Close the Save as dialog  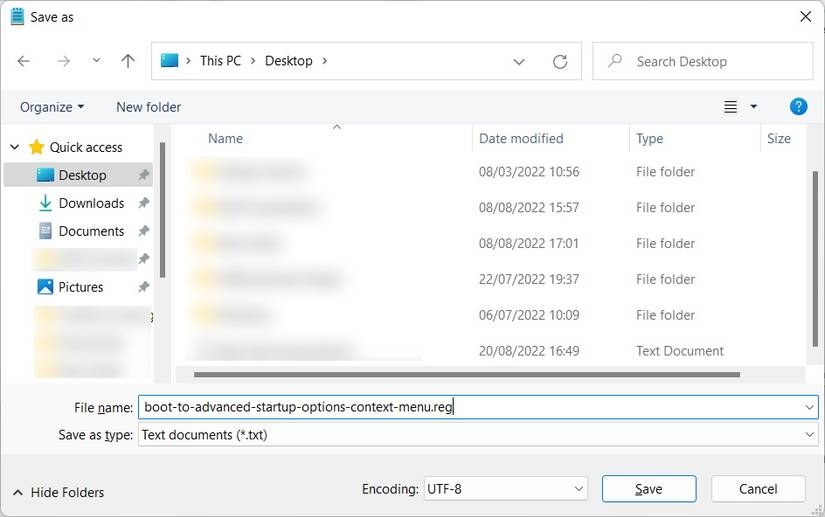805,17
